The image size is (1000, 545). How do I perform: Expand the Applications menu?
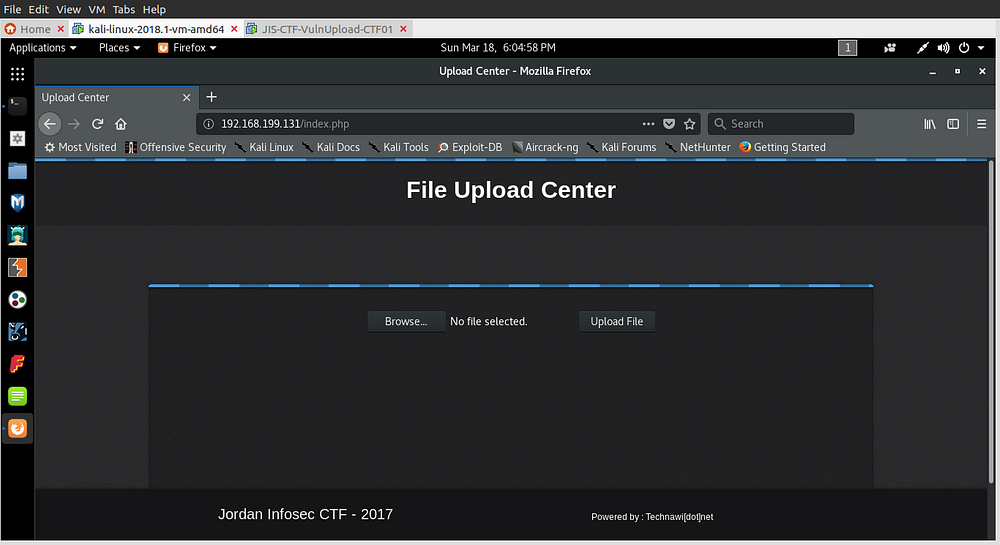coord(43,47)
